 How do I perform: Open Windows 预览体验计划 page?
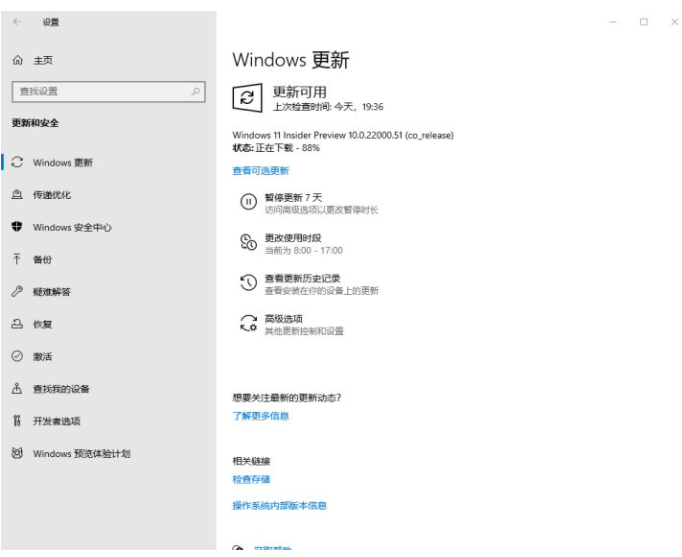click(x=82, y=454)
